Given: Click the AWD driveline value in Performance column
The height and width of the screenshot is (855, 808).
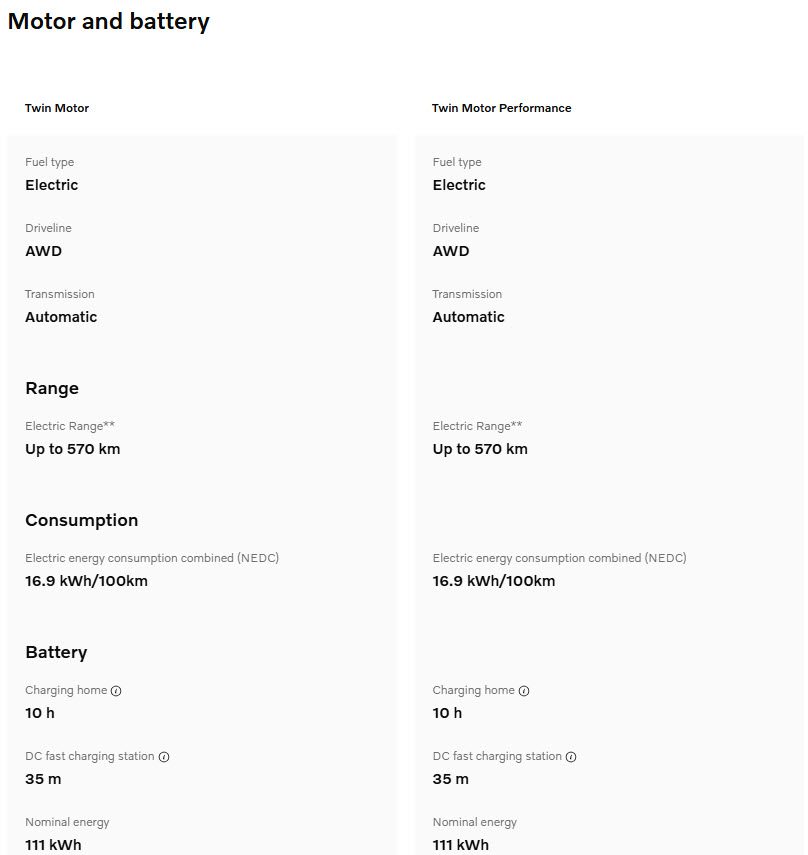Looking at the screenshot, I should pyautogui.click(x=451, y=251).
